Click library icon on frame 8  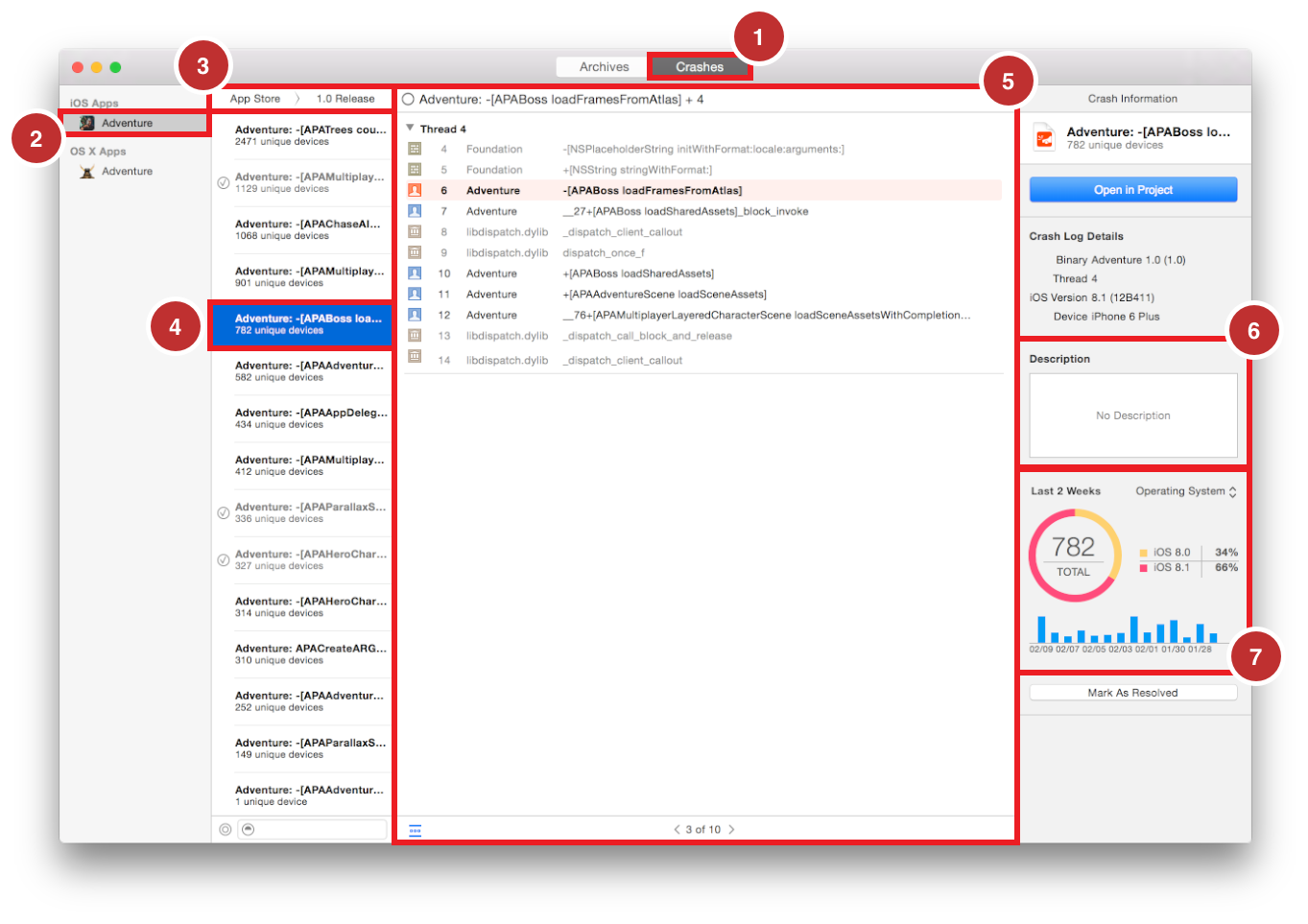415,231
